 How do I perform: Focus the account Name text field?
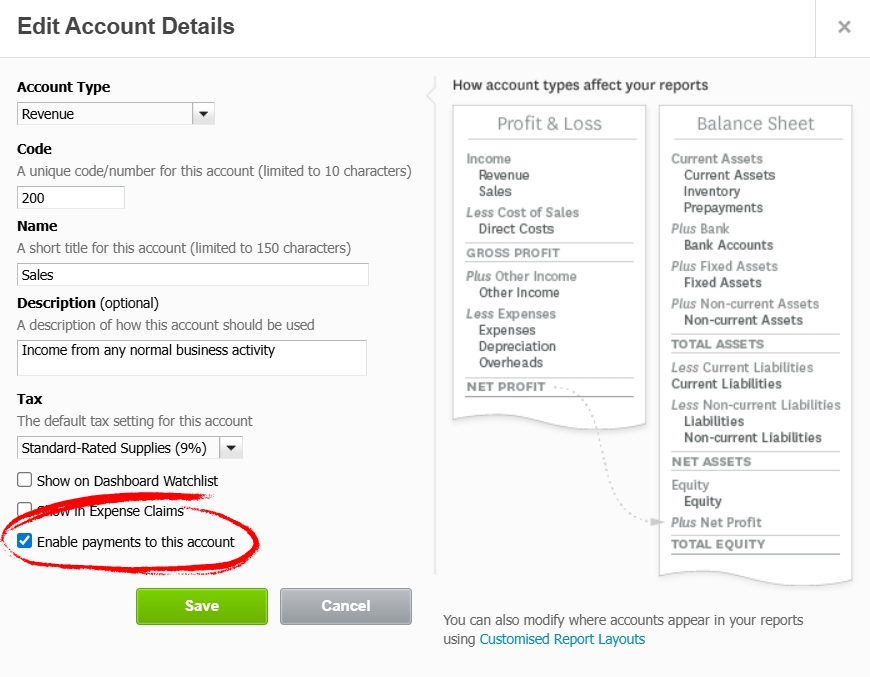click(x=193, y=275)
